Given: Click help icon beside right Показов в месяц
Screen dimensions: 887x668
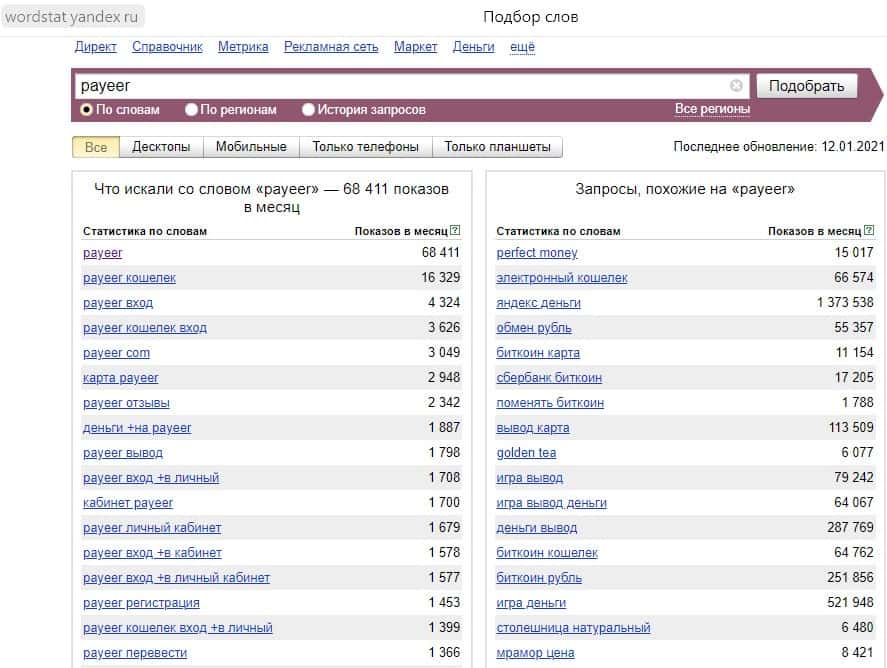Looking at the screenshot, I should tap(869, 231).
